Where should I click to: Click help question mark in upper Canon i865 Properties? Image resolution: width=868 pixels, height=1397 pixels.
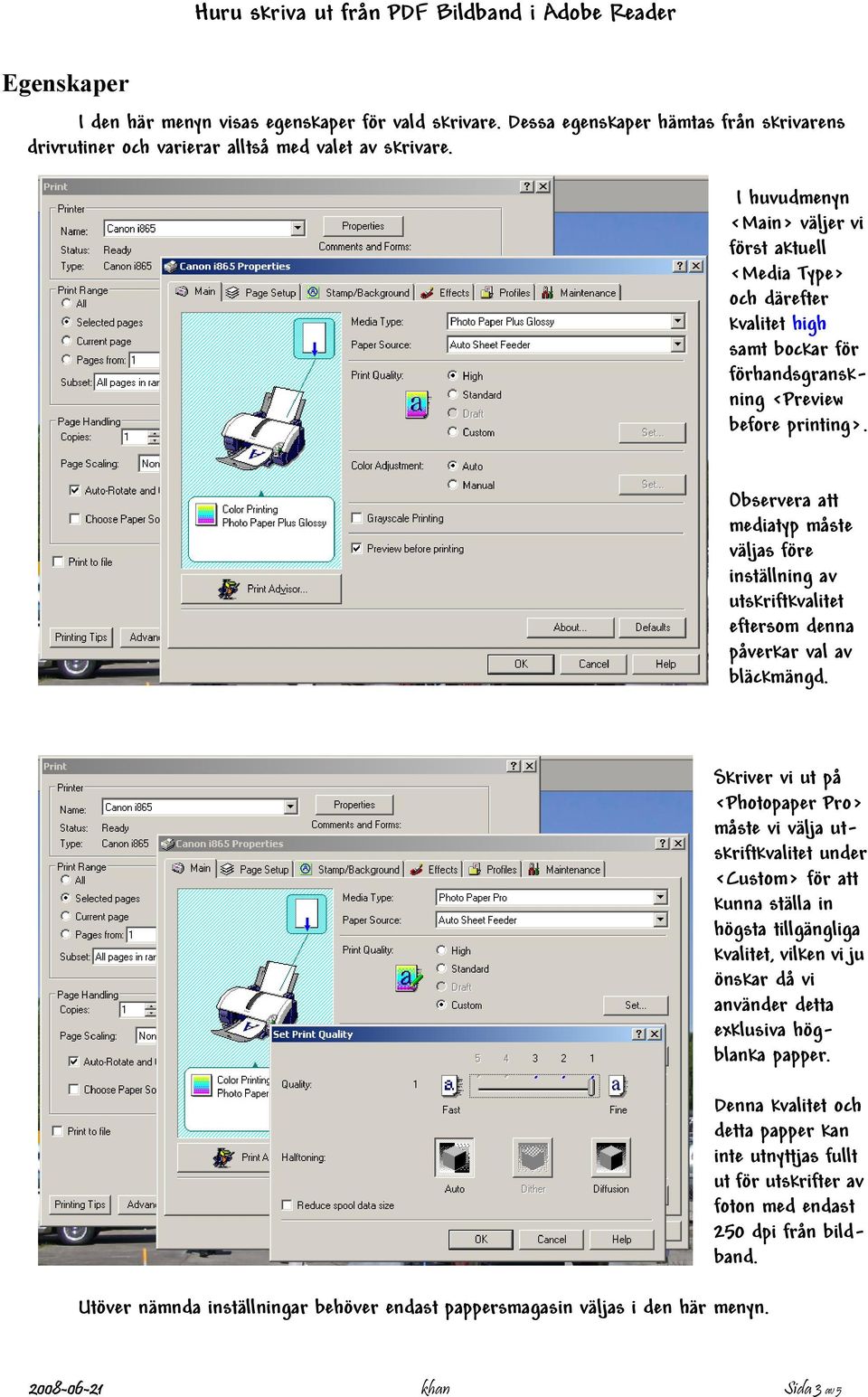click(680, 266)
